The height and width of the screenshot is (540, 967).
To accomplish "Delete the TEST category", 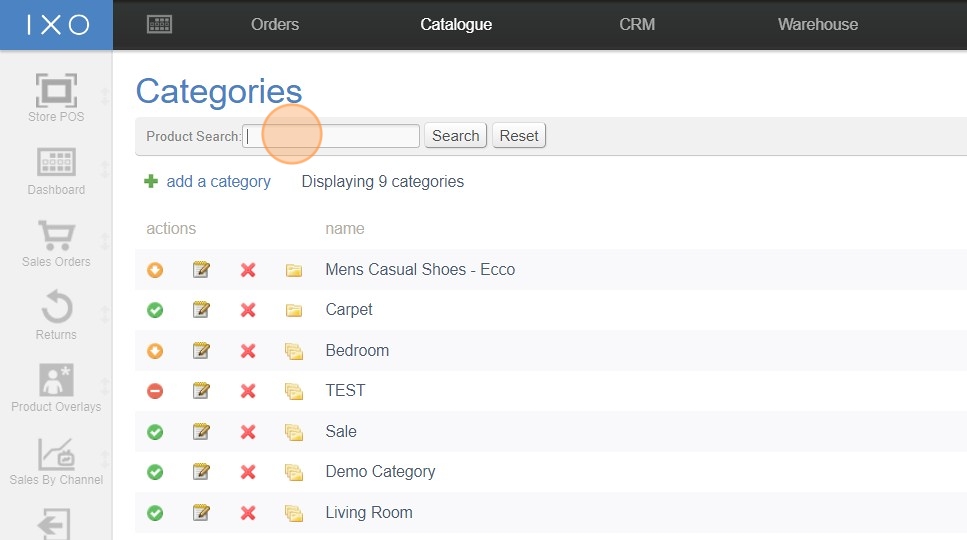I will click(248, 391).
